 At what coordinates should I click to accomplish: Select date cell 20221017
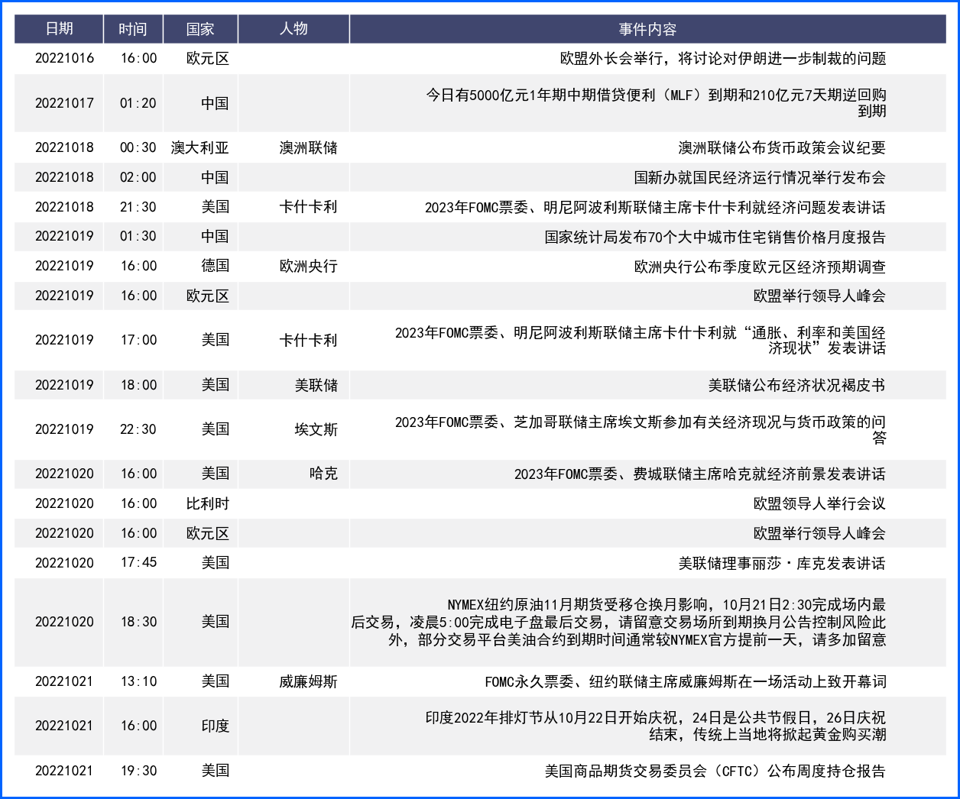(64, 103)
